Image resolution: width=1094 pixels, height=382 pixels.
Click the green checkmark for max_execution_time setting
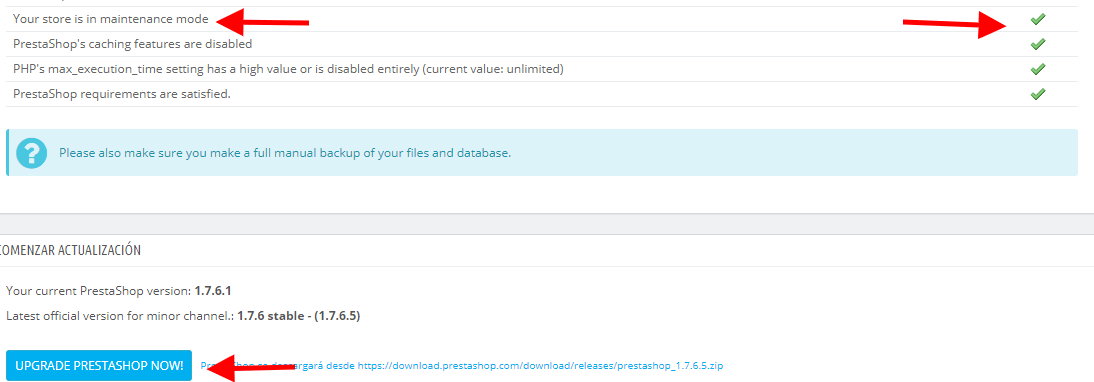[x=1037, y=69]
